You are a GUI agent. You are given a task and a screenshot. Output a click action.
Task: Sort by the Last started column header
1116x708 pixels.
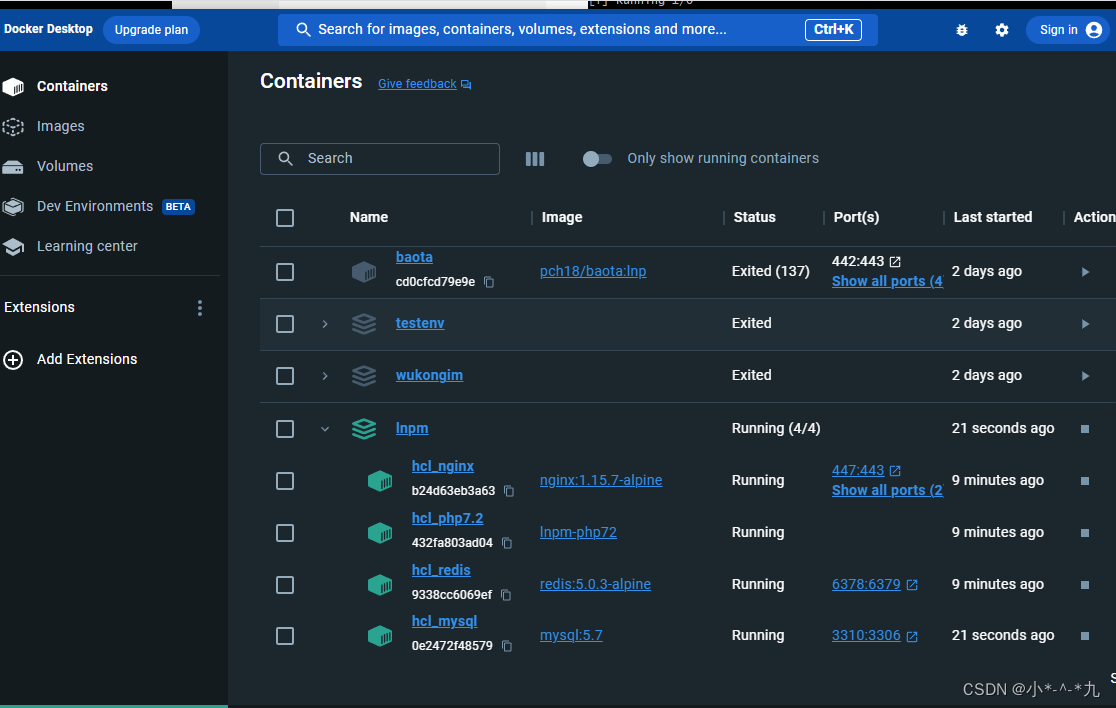click(x=992, y=218)
